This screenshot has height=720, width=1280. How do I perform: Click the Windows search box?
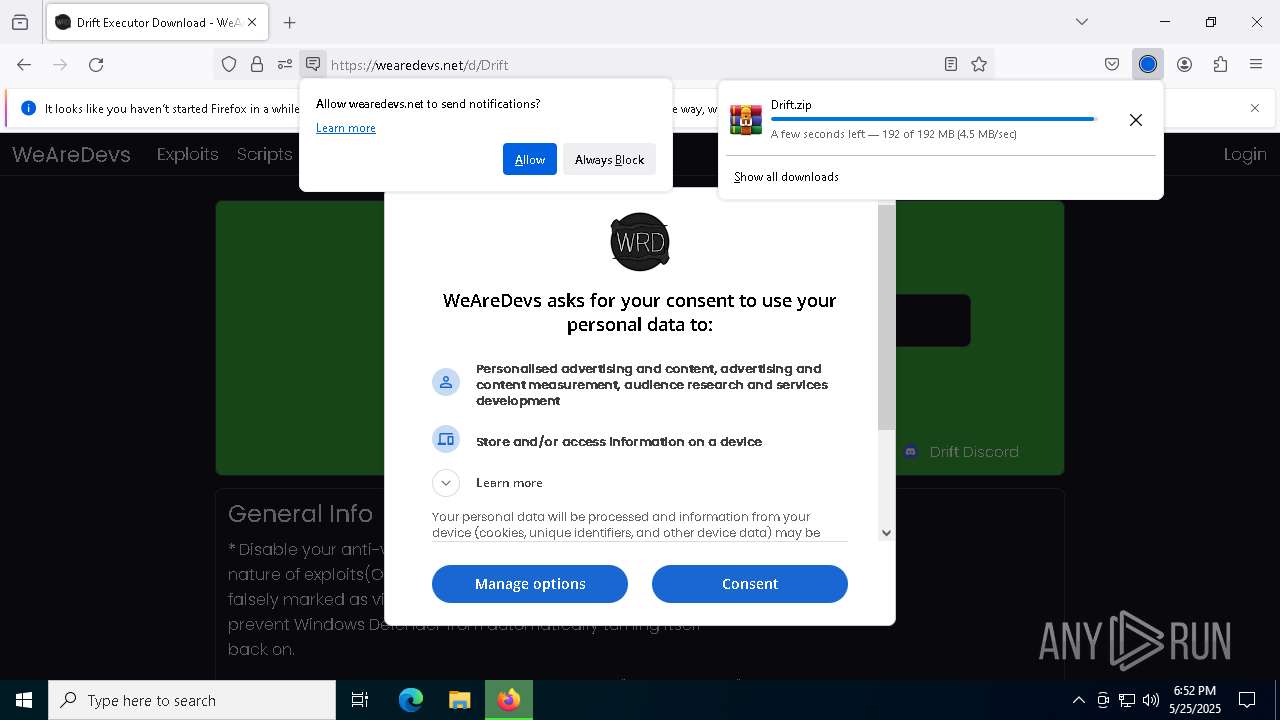click(x=192, y=700)
